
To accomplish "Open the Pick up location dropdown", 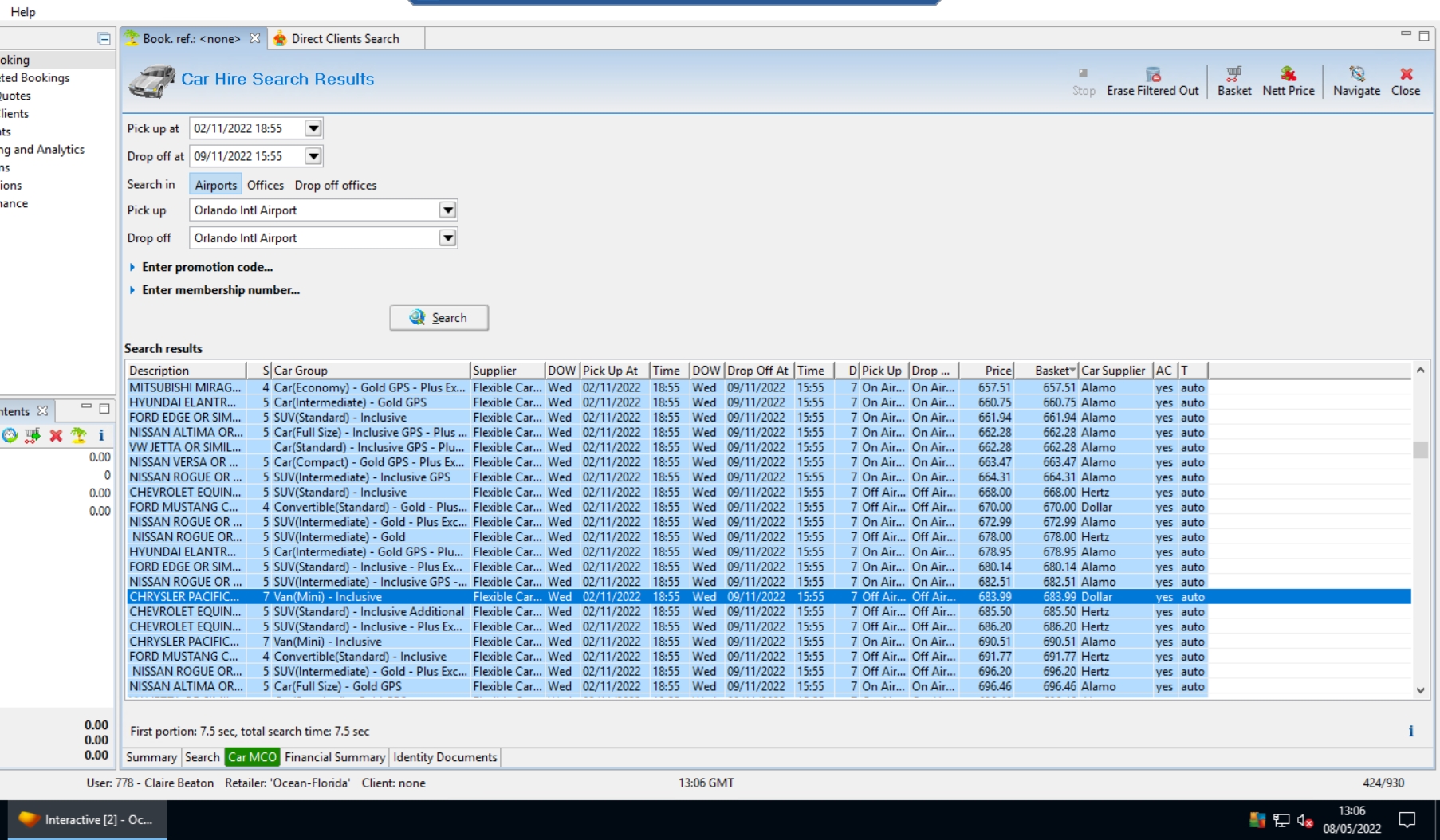I will (448, 210).
